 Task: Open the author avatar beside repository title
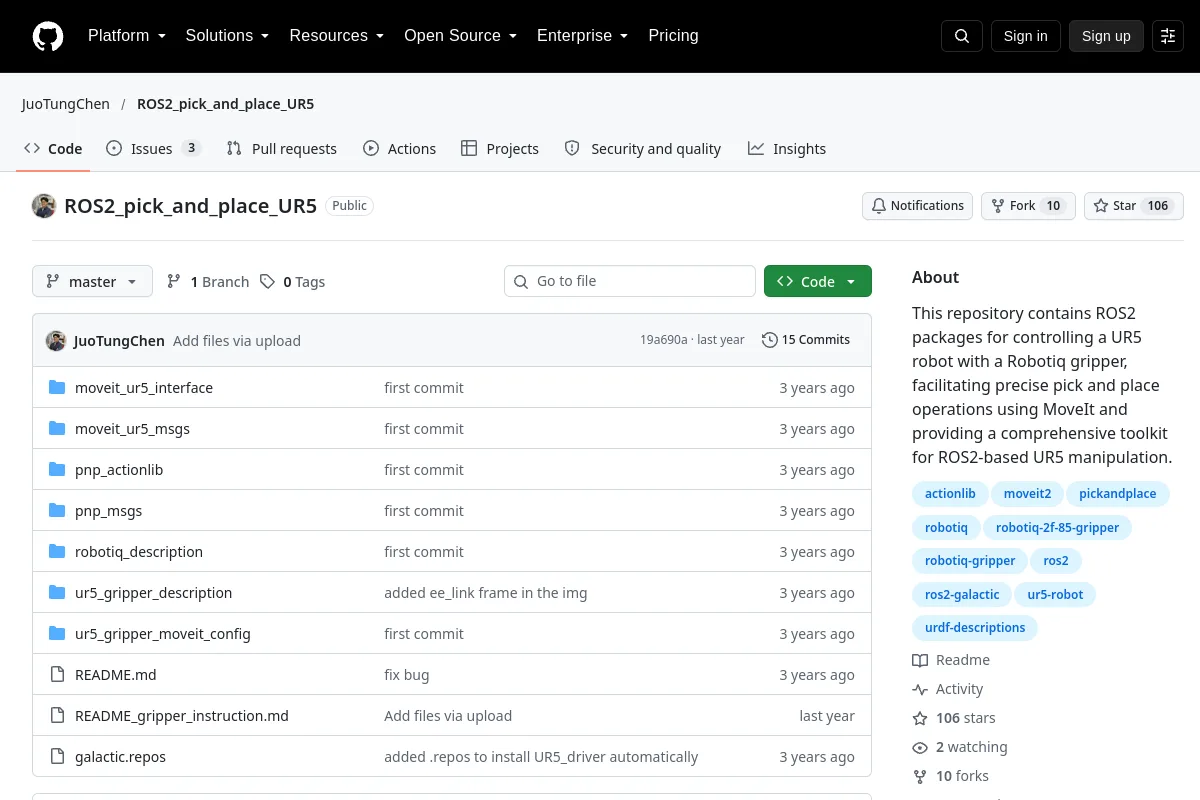point(44,206)
